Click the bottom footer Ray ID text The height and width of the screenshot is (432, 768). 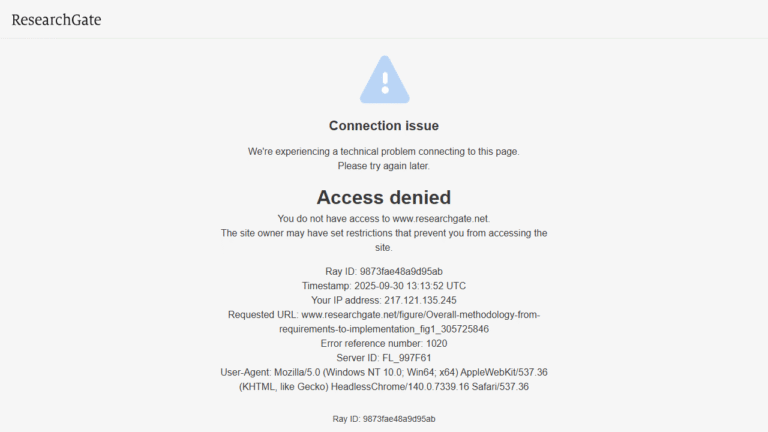coord(384,419)
